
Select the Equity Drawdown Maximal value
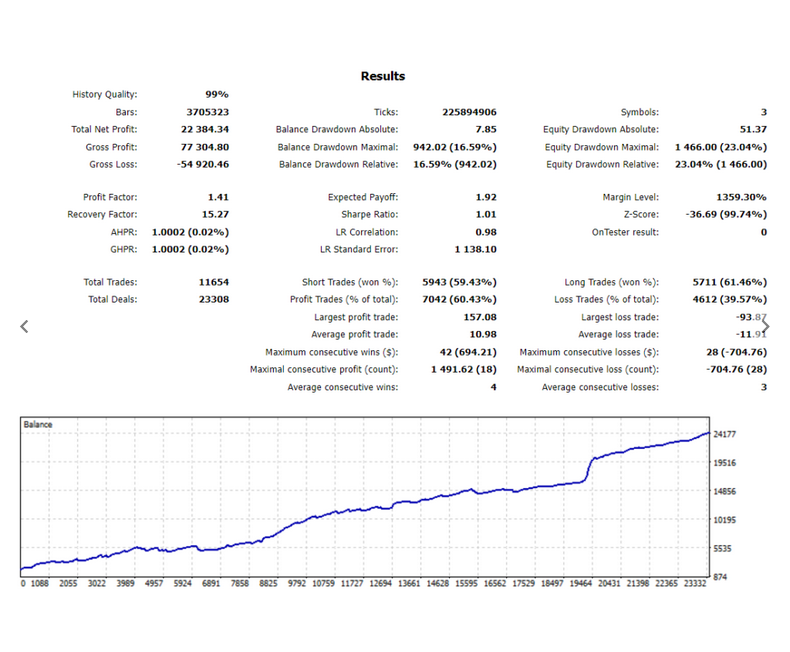point(720,147)
